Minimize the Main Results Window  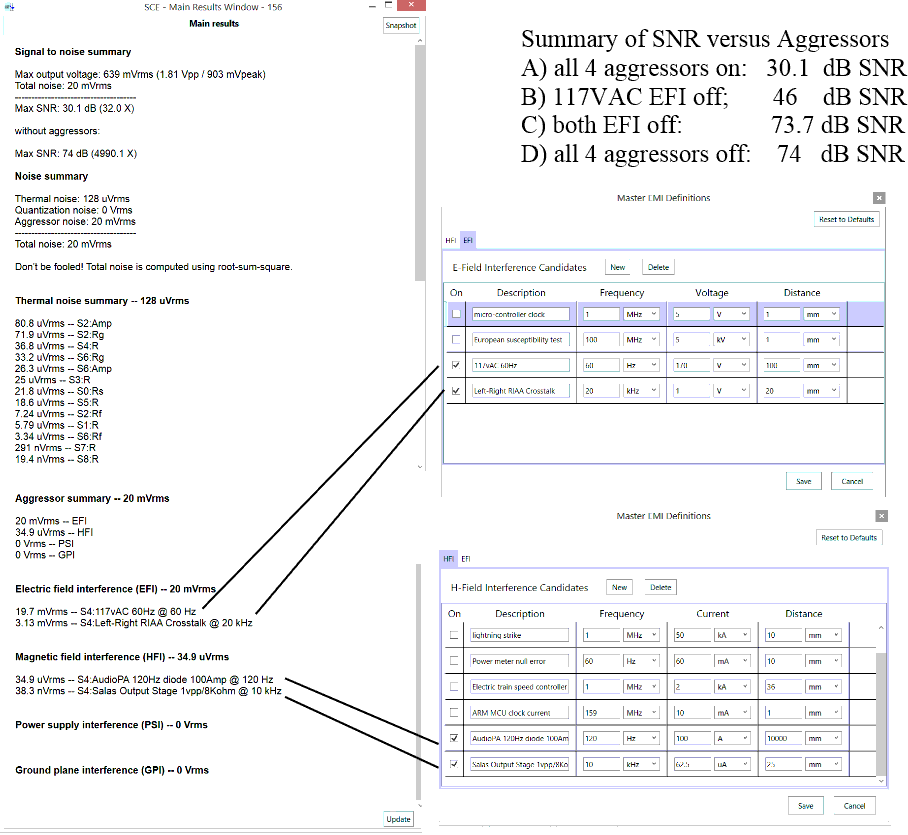[x=372, y=6]
